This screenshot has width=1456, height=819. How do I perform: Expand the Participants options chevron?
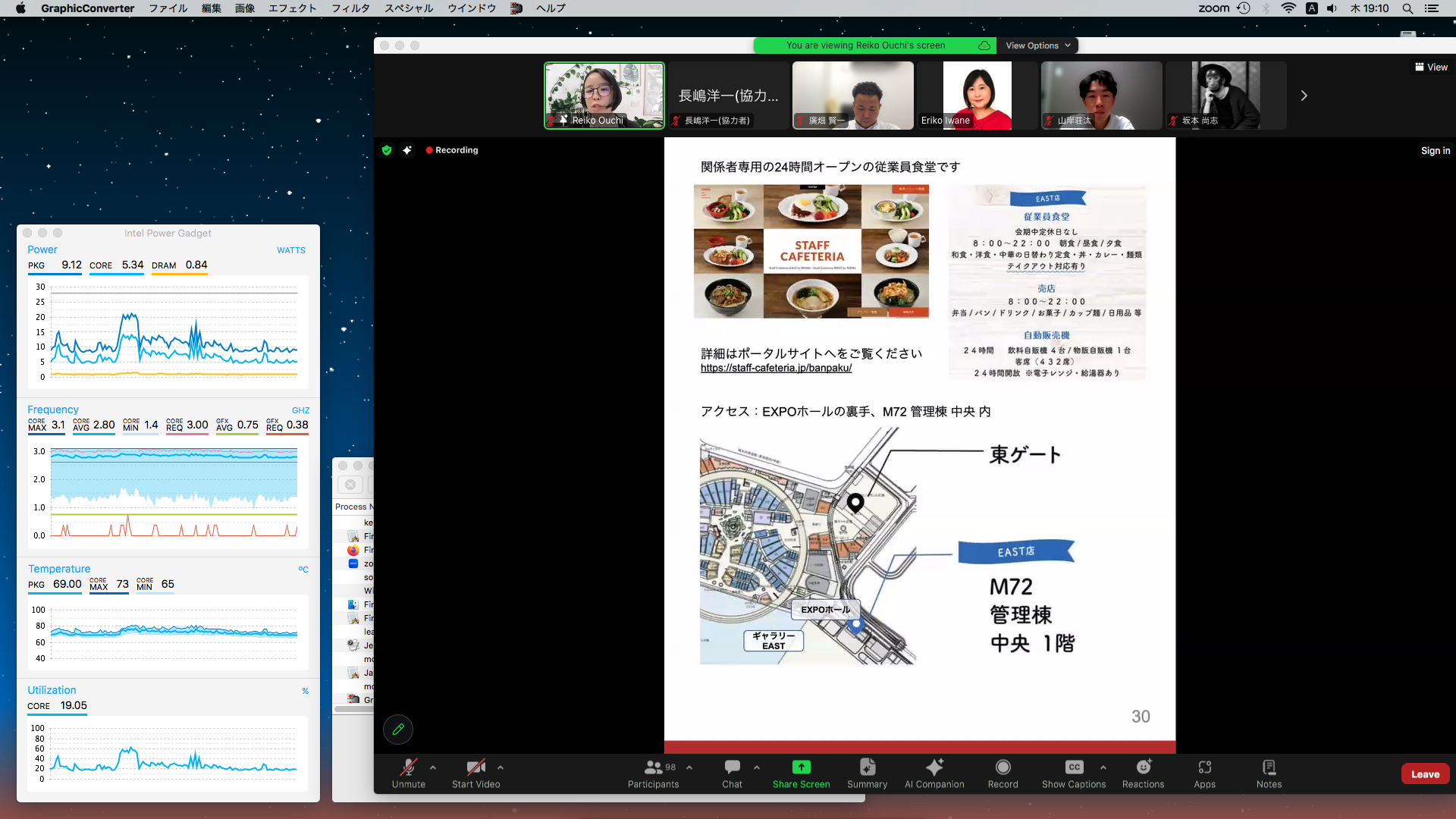click(x=689, y=767)
